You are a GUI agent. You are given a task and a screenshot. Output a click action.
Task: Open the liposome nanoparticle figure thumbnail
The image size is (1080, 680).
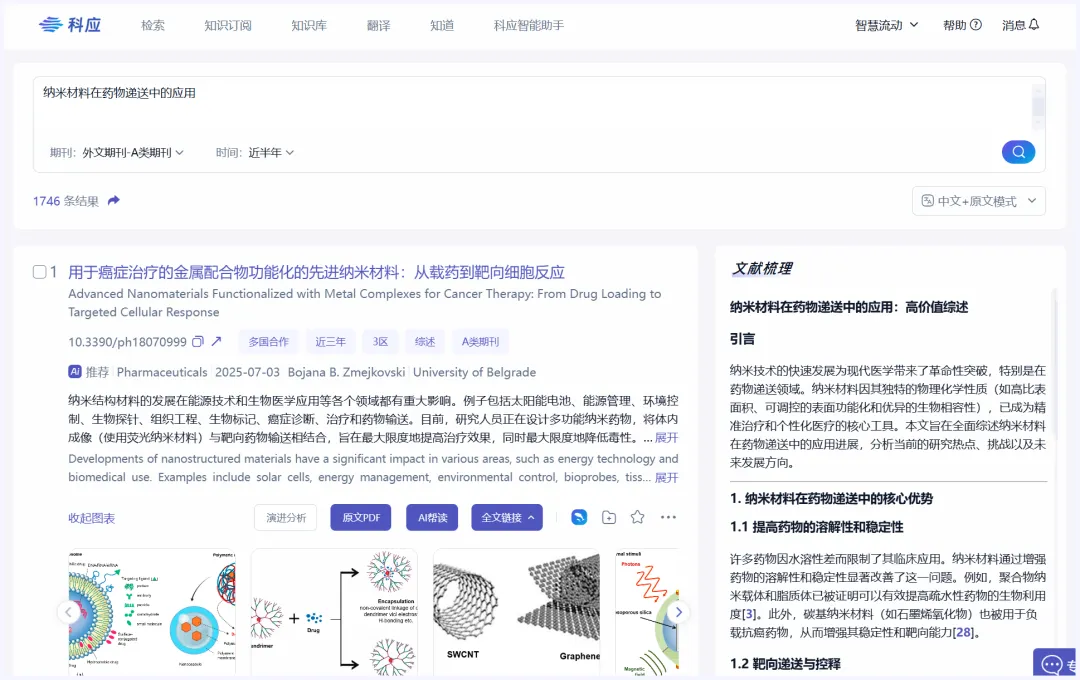coord(152,612)
